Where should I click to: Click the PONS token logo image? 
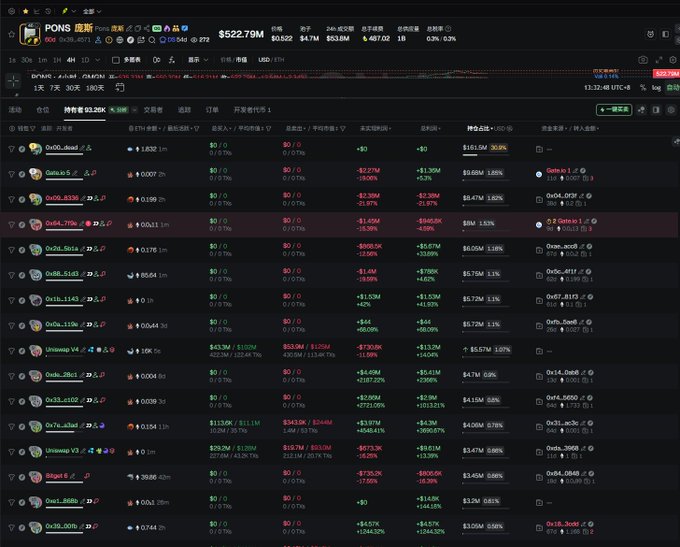pos(30,34)
